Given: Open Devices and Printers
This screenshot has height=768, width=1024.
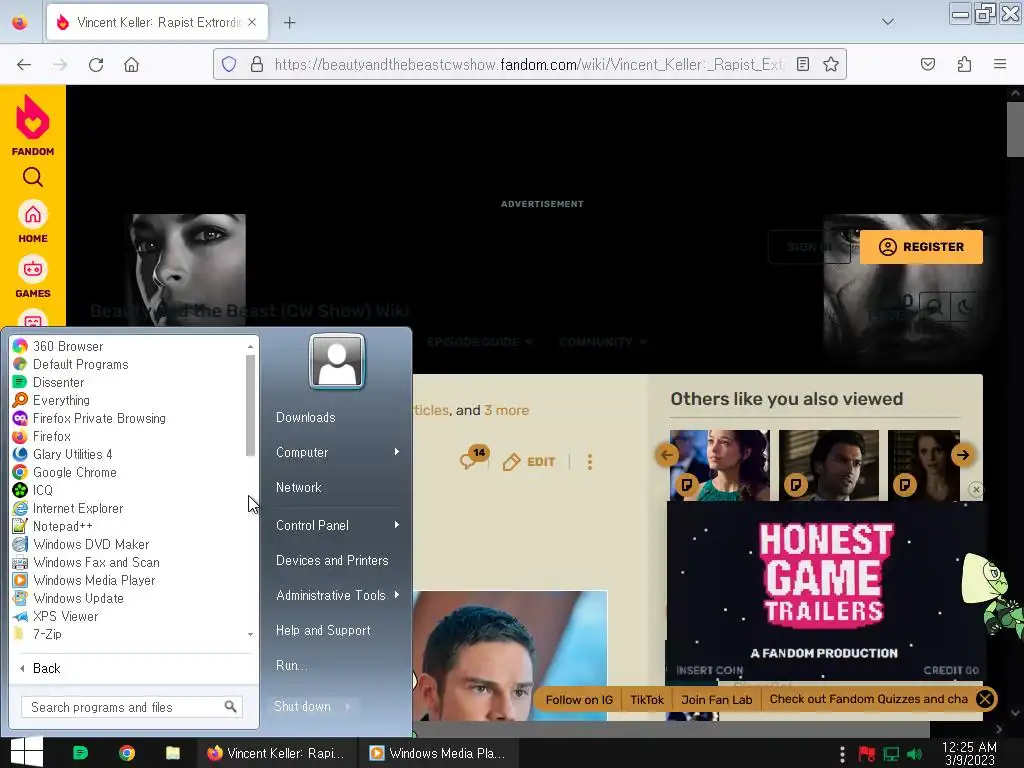Looking at the screenshot, I should point(332,560).
